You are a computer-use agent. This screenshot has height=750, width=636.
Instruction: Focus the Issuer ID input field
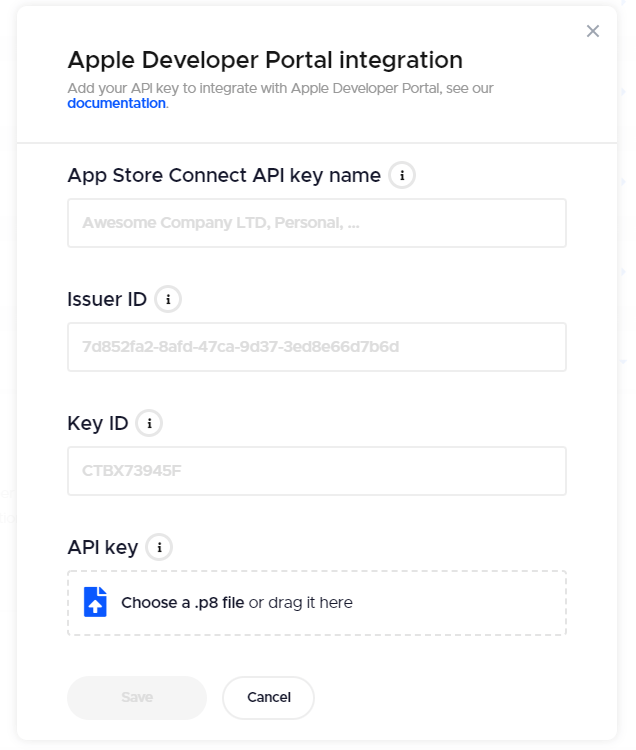[317, 347]
